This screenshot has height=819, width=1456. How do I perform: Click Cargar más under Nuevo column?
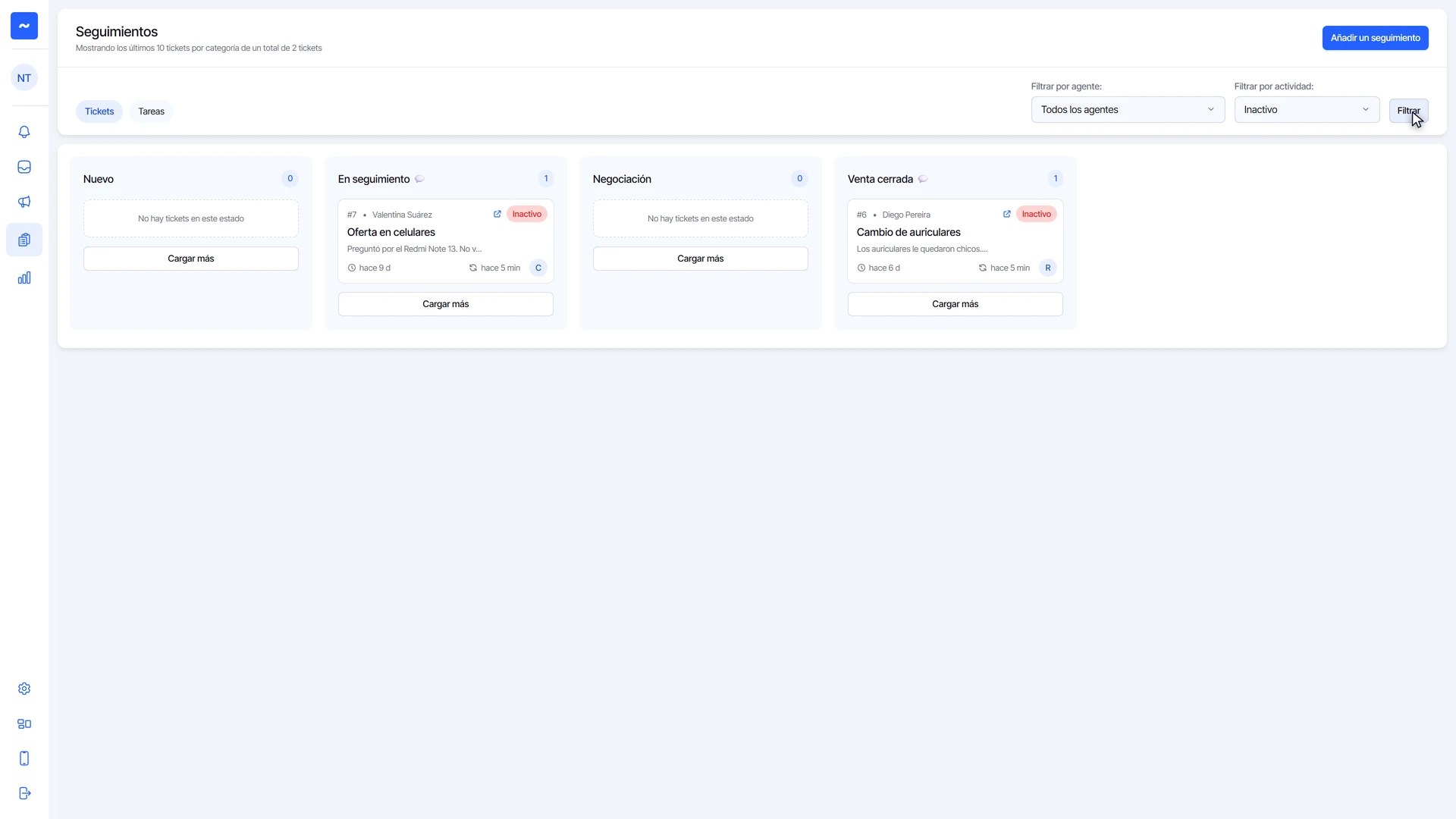[191, 259]
